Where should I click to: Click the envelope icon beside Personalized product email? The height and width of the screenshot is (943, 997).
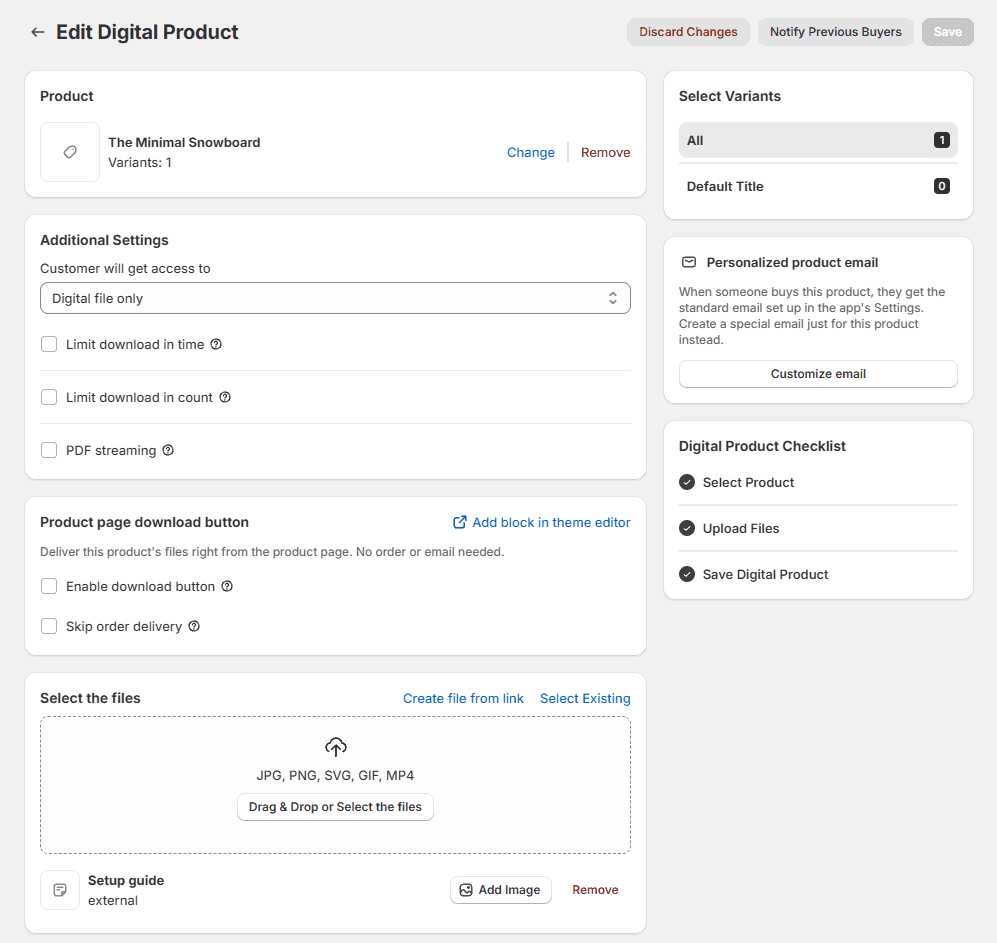click(x=689, y=262)
